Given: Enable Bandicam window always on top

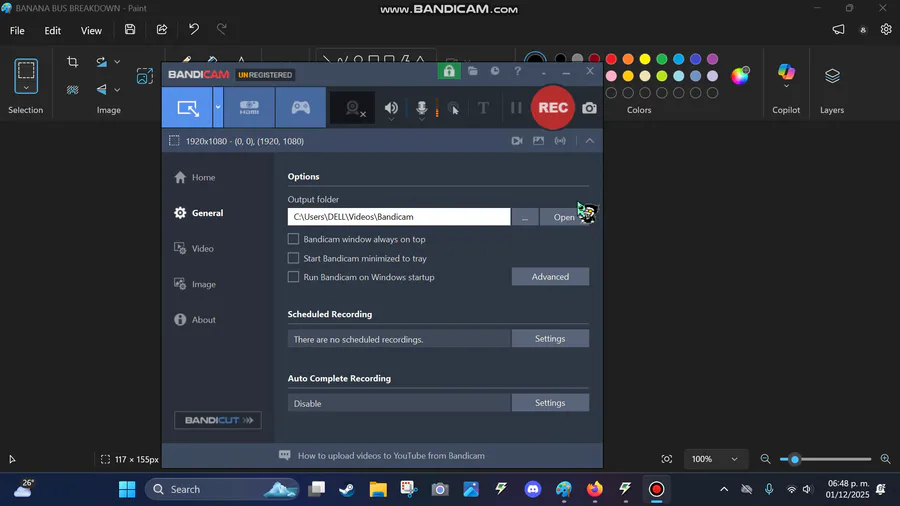Looking at the screenshot, I should point(293,239).
